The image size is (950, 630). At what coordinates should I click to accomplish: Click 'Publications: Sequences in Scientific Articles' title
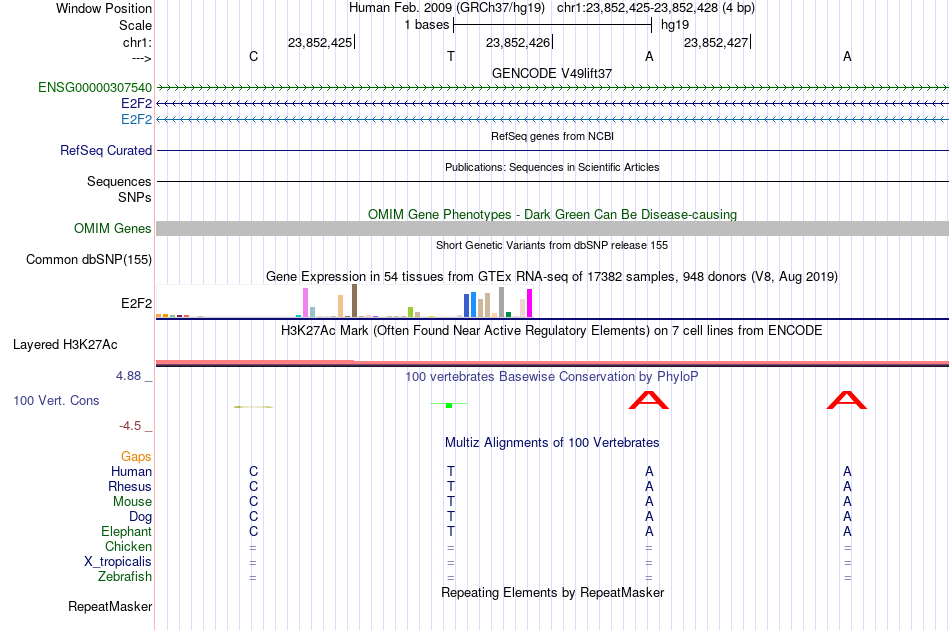click(x=552, y=167)
